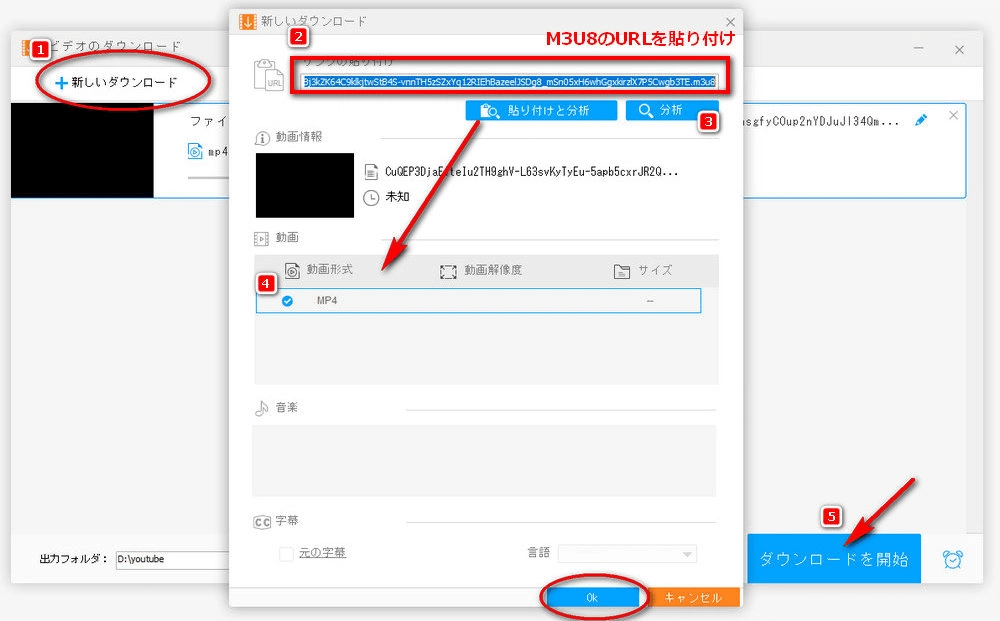Click the '未知' duration text
The height and width of the screenshot is (621, 1000).
[397, 197]
